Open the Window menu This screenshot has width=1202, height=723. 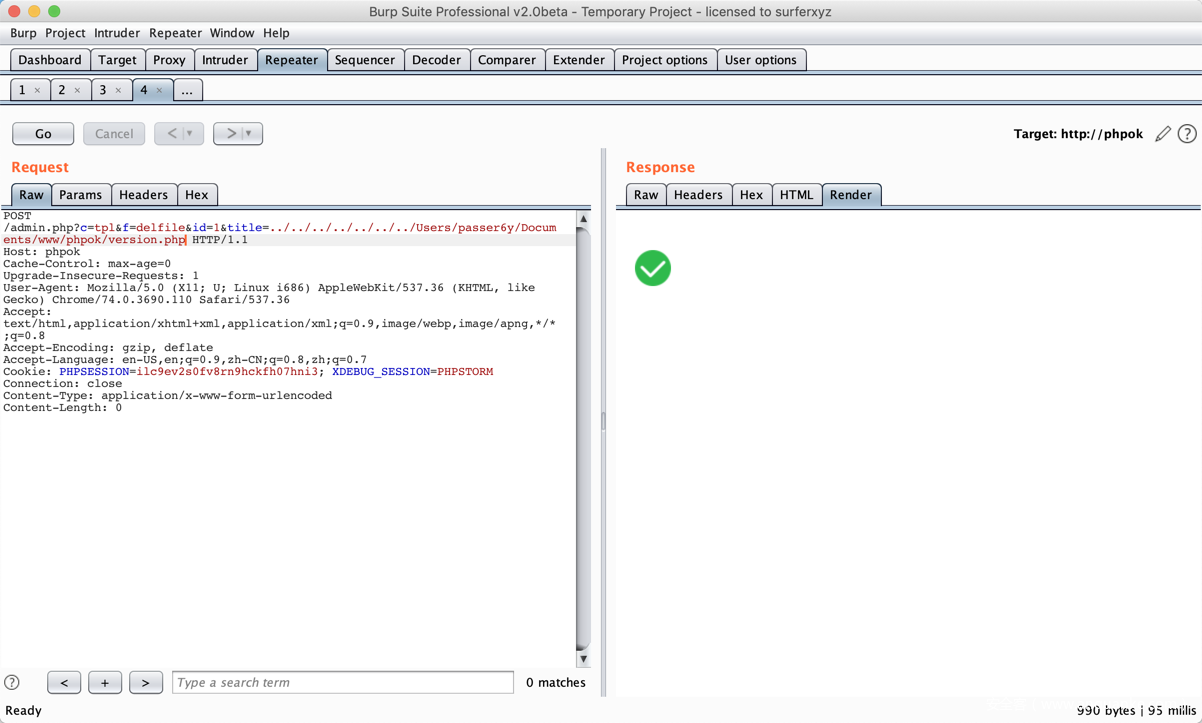232,33
